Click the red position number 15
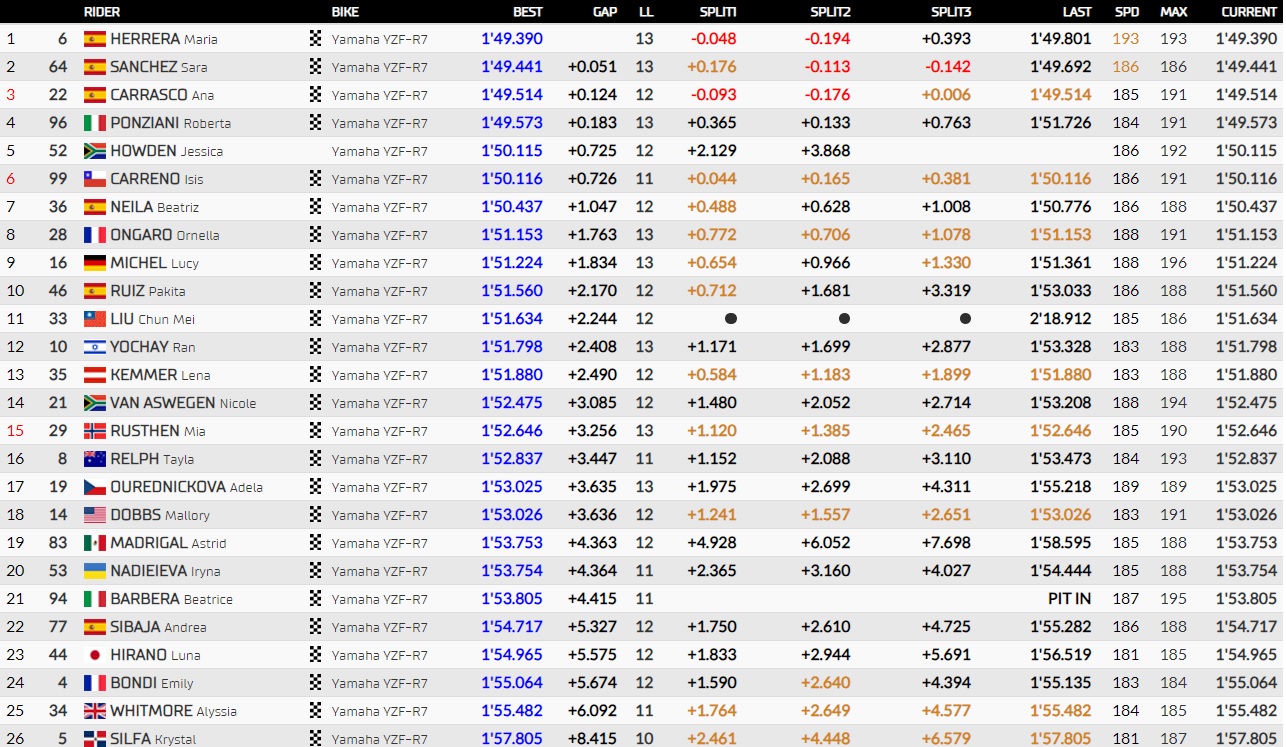This screenshot has width=1286, height=747. tap(14, 431)
